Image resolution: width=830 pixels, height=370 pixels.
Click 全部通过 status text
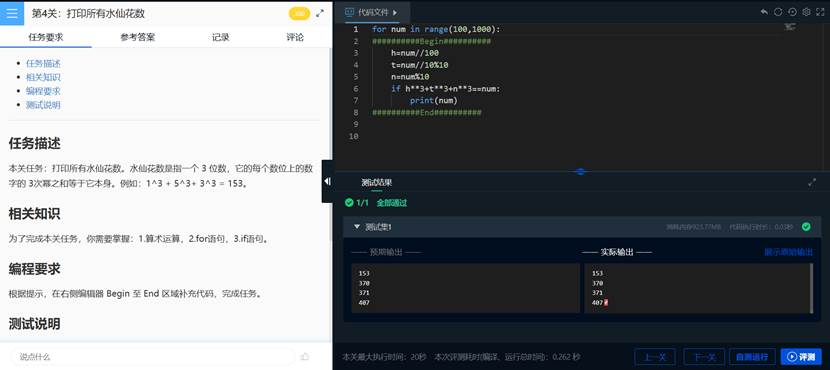pos(392,203)
